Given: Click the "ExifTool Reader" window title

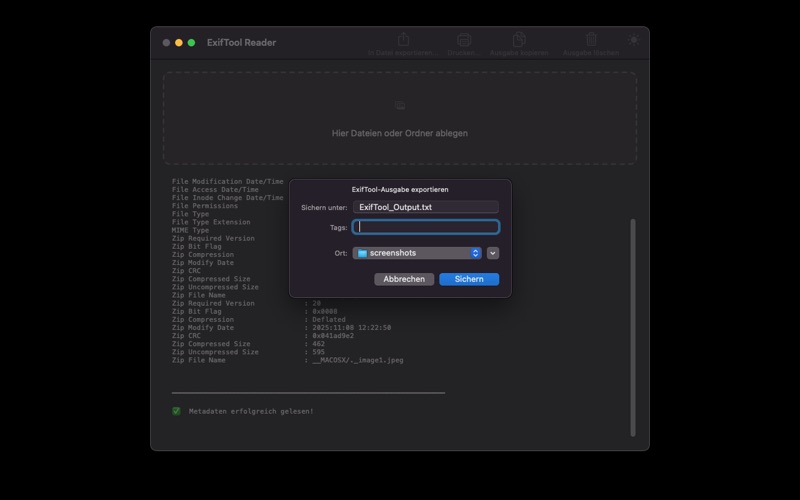Looking at the screenshot, I should click(x=241, y=43).
